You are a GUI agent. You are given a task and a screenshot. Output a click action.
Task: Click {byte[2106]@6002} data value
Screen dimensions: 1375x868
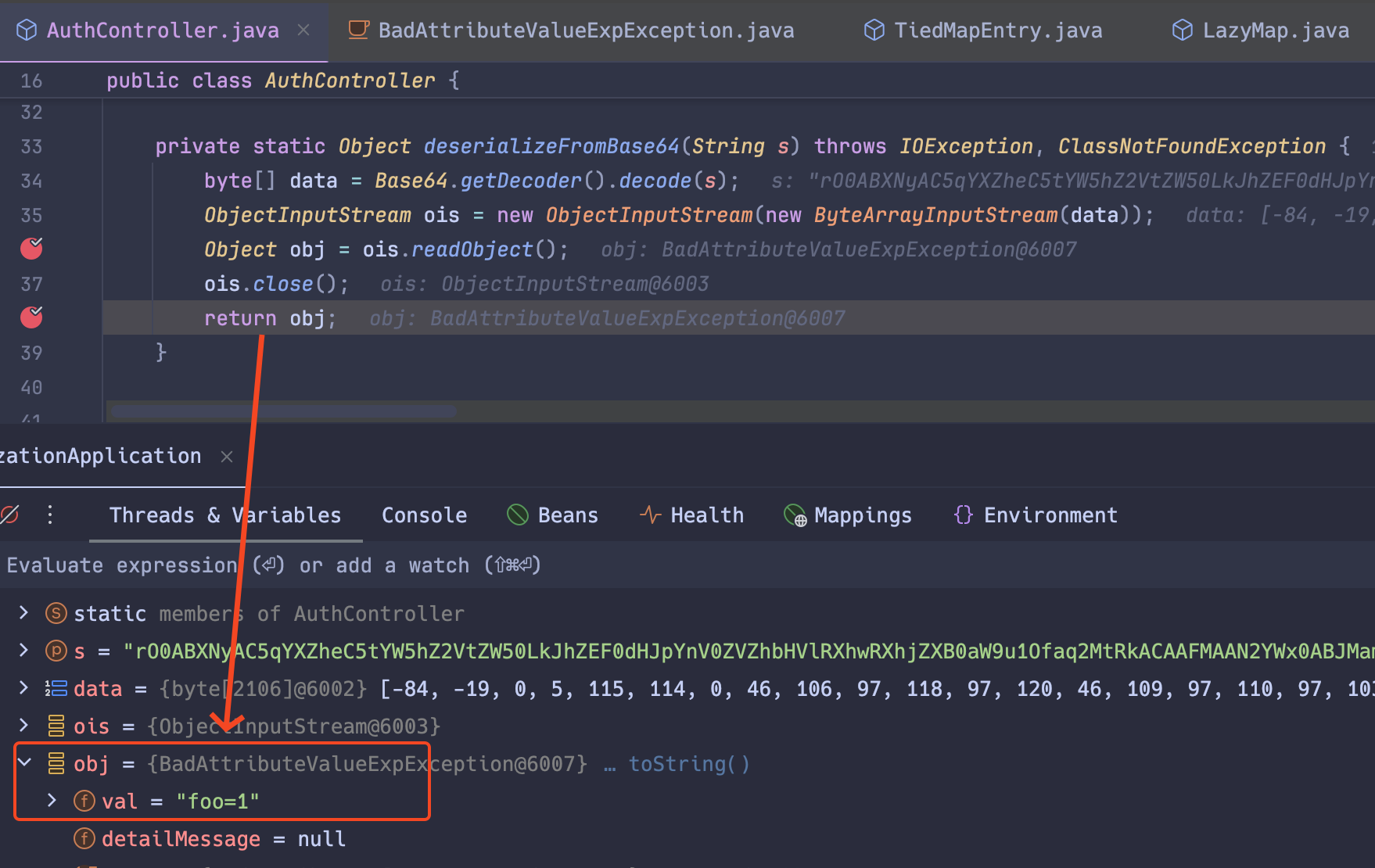[x=263, y=689]
